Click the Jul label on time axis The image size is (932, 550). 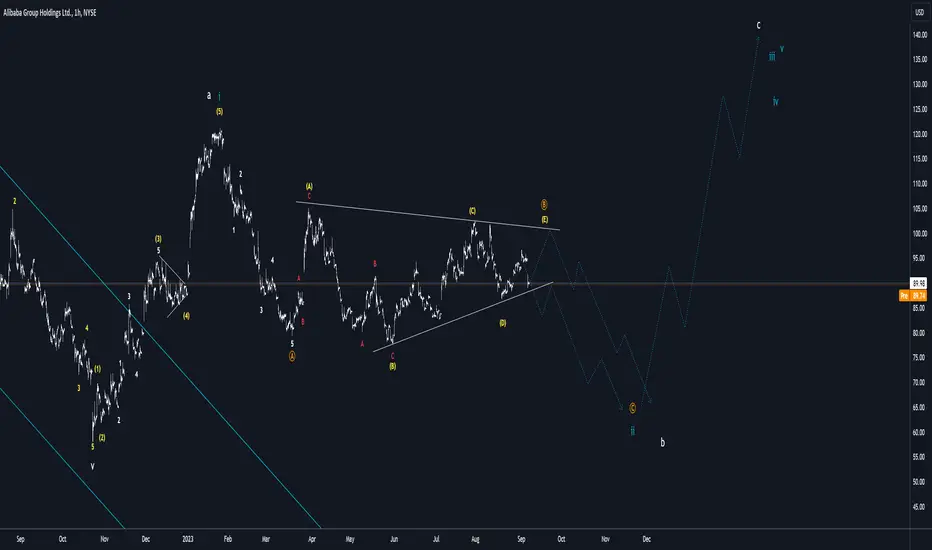436,539
